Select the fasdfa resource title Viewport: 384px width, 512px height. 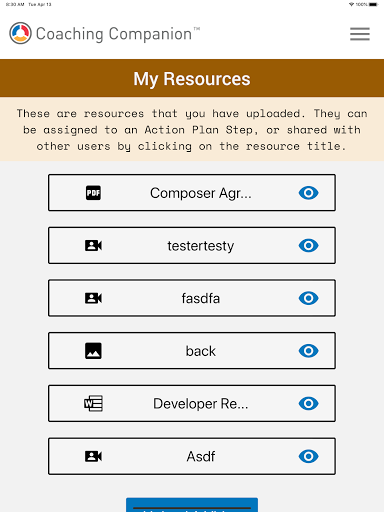tap(201, 298)
